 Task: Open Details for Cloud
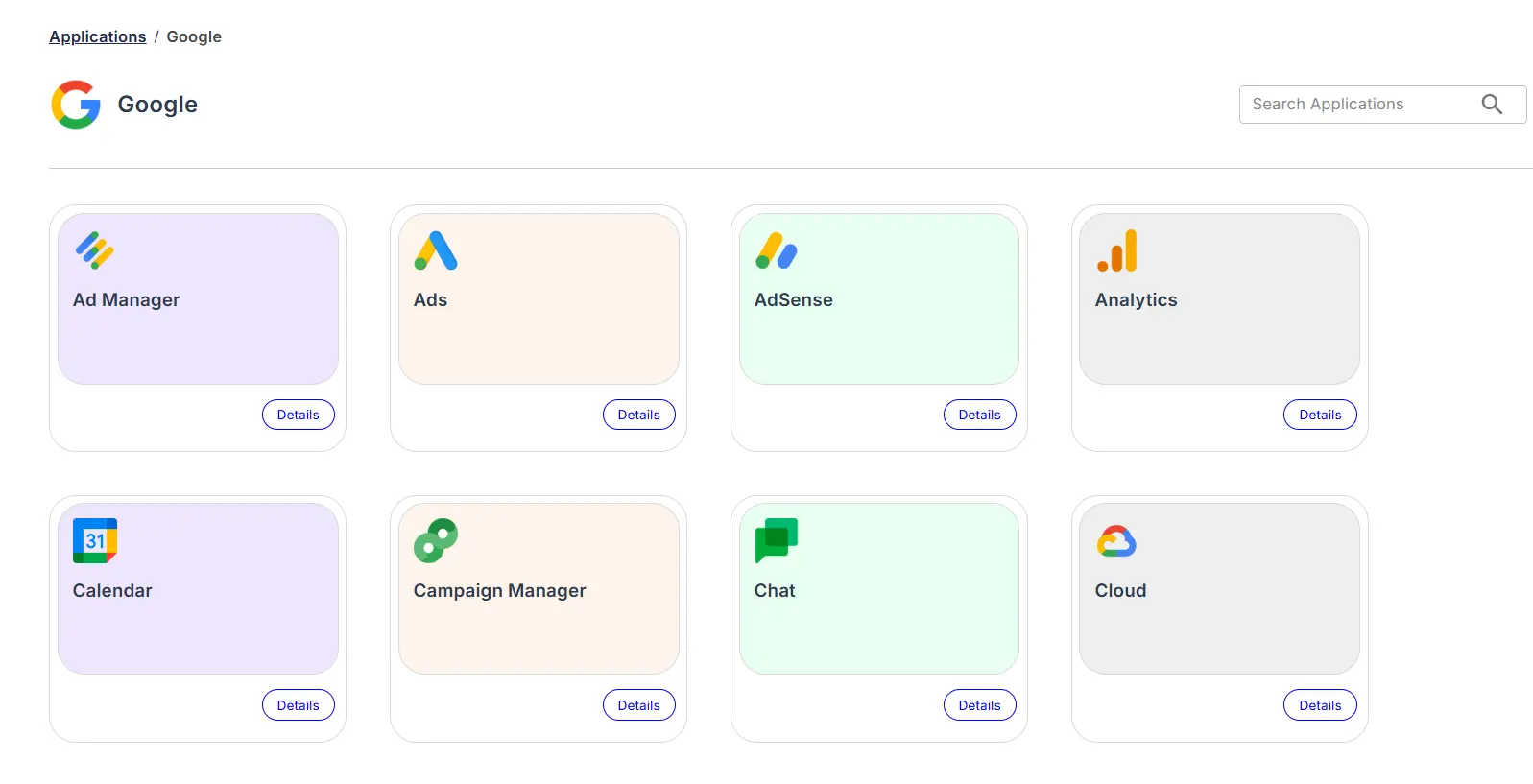click(1320, 705)
